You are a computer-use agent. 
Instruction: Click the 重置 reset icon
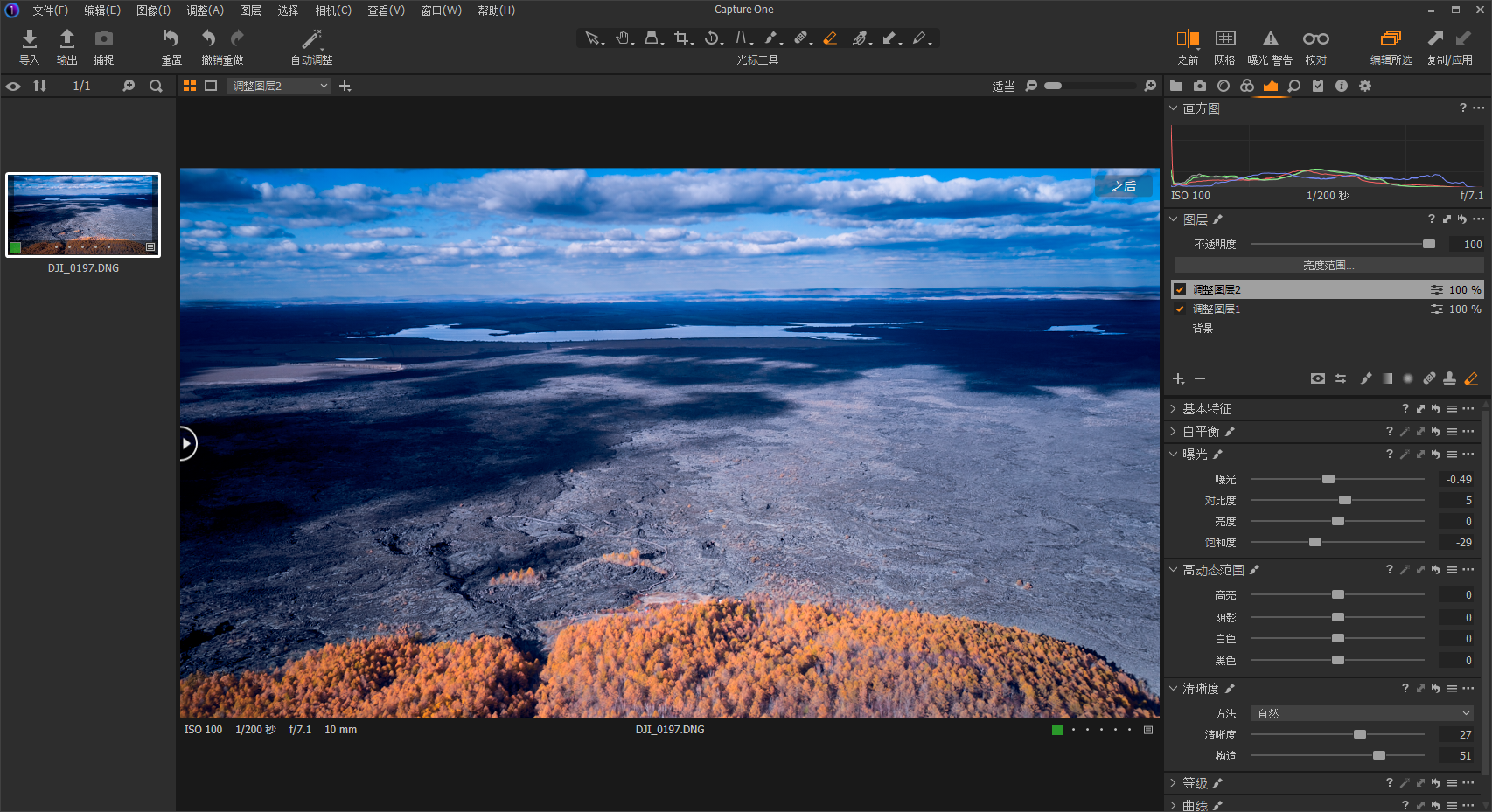click(x=171, y=38)
